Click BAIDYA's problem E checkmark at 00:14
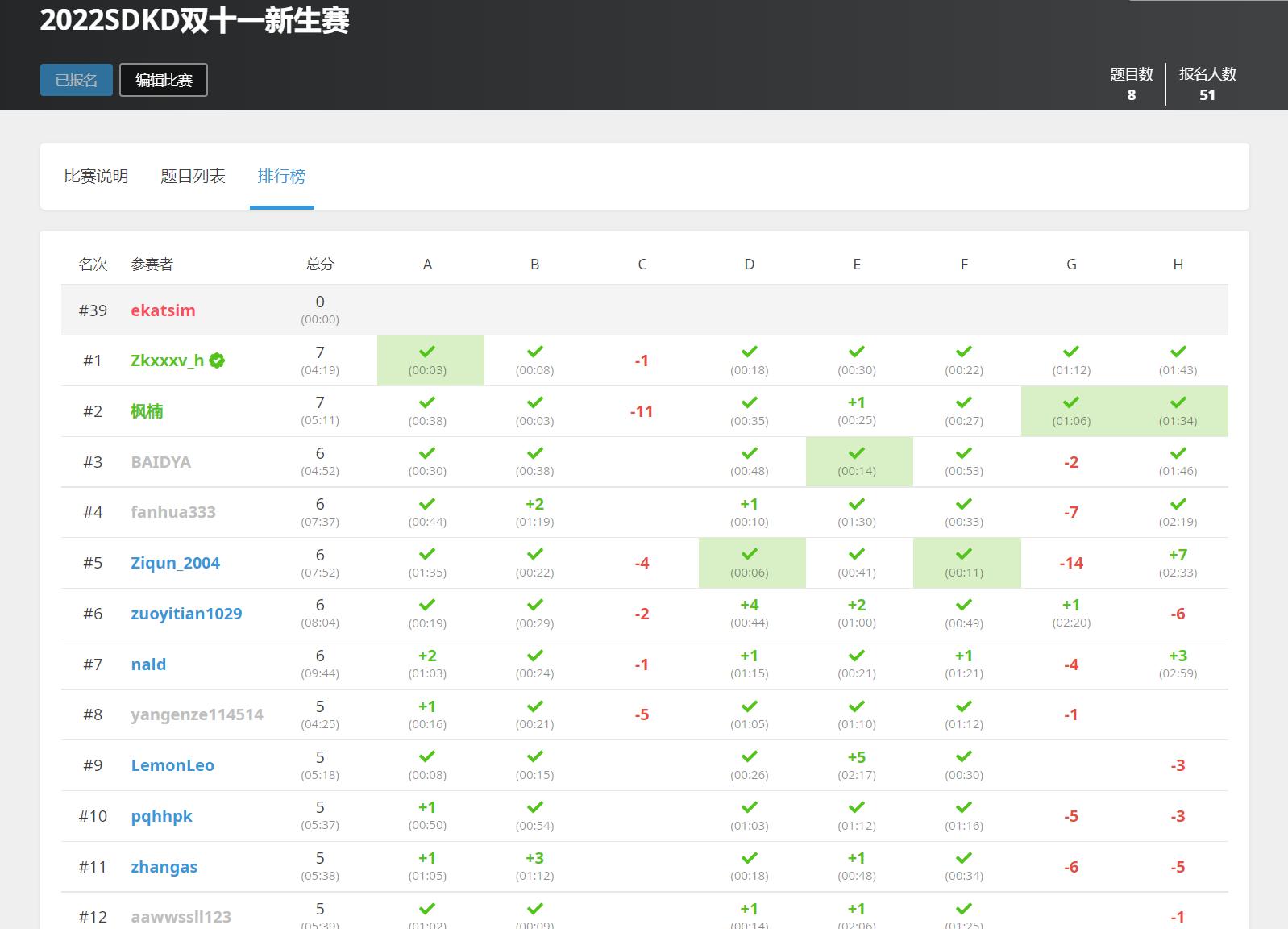 click(856, 453)
